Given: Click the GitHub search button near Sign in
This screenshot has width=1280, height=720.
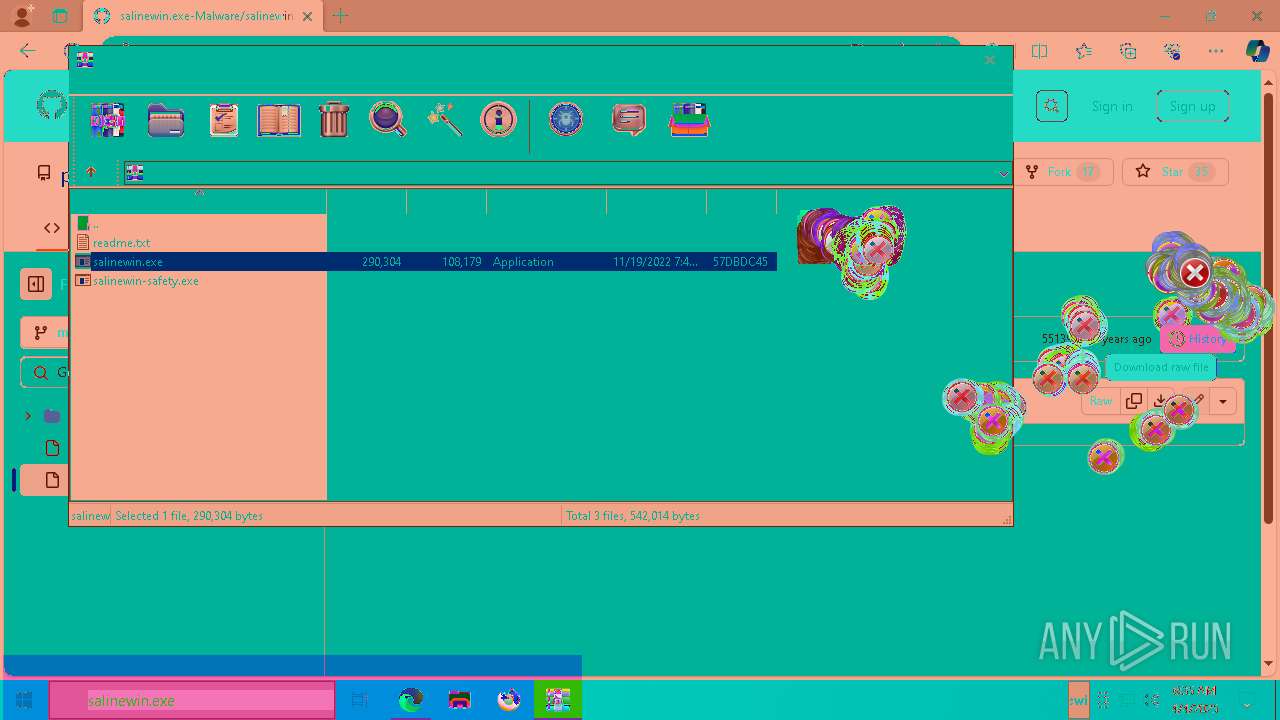Looking at the screenshot, I should pyautogui.click(x=1052, y=106).
